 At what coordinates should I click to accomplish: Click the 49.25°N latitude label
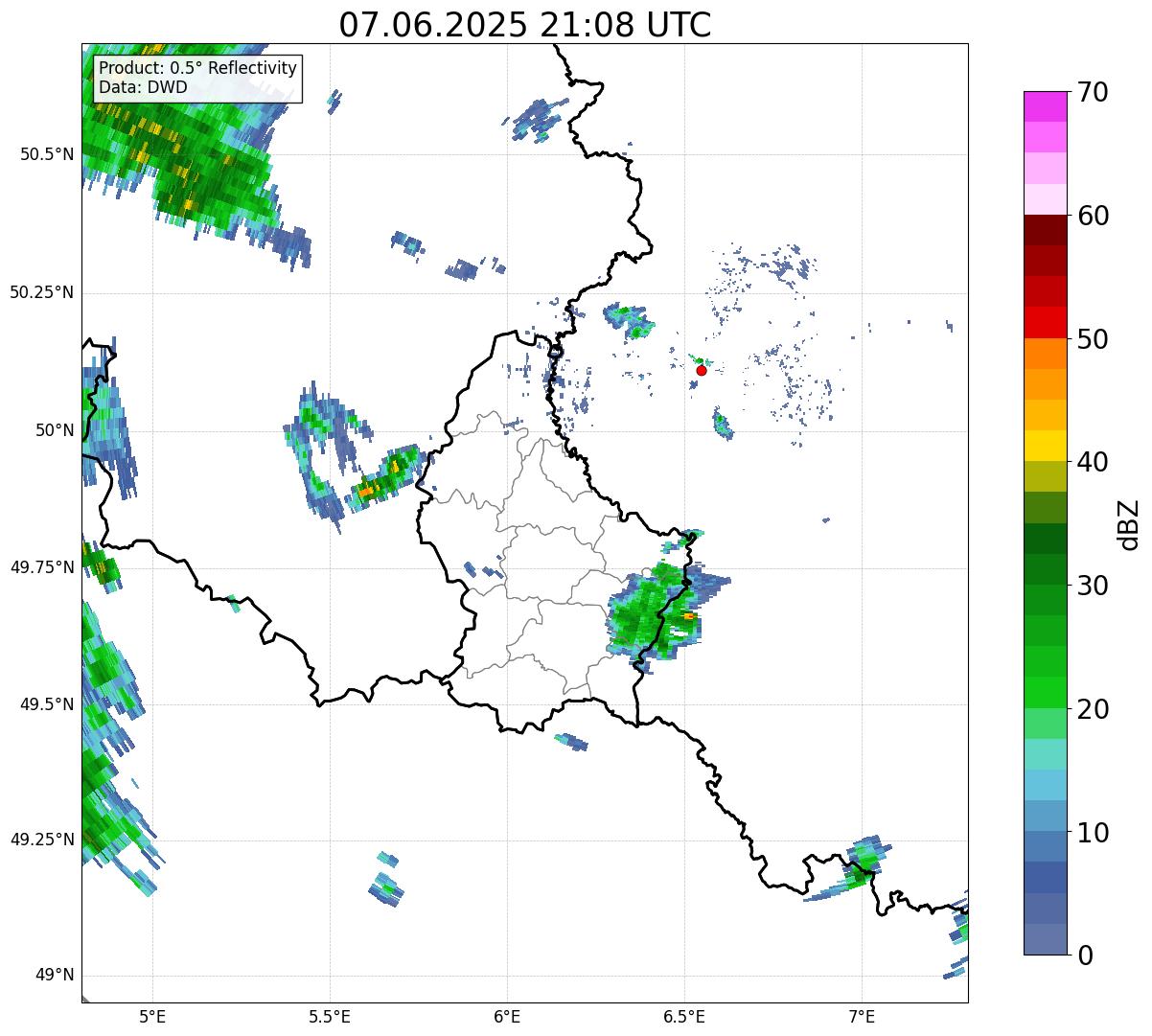pyautogui.click(x=41, y=840)
